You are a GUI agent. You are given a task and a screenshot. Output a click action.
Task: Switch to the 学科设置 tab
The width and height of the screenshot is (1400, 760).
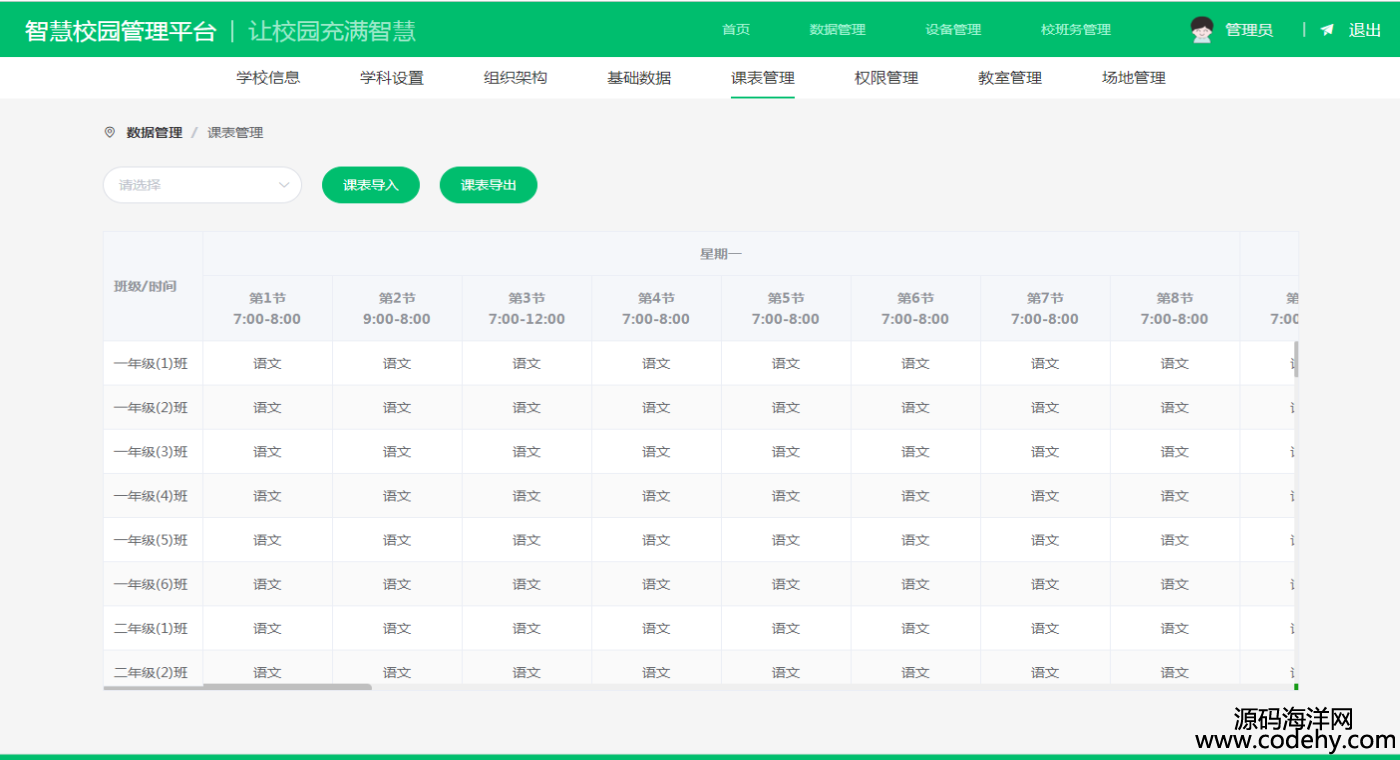point(392,78)
